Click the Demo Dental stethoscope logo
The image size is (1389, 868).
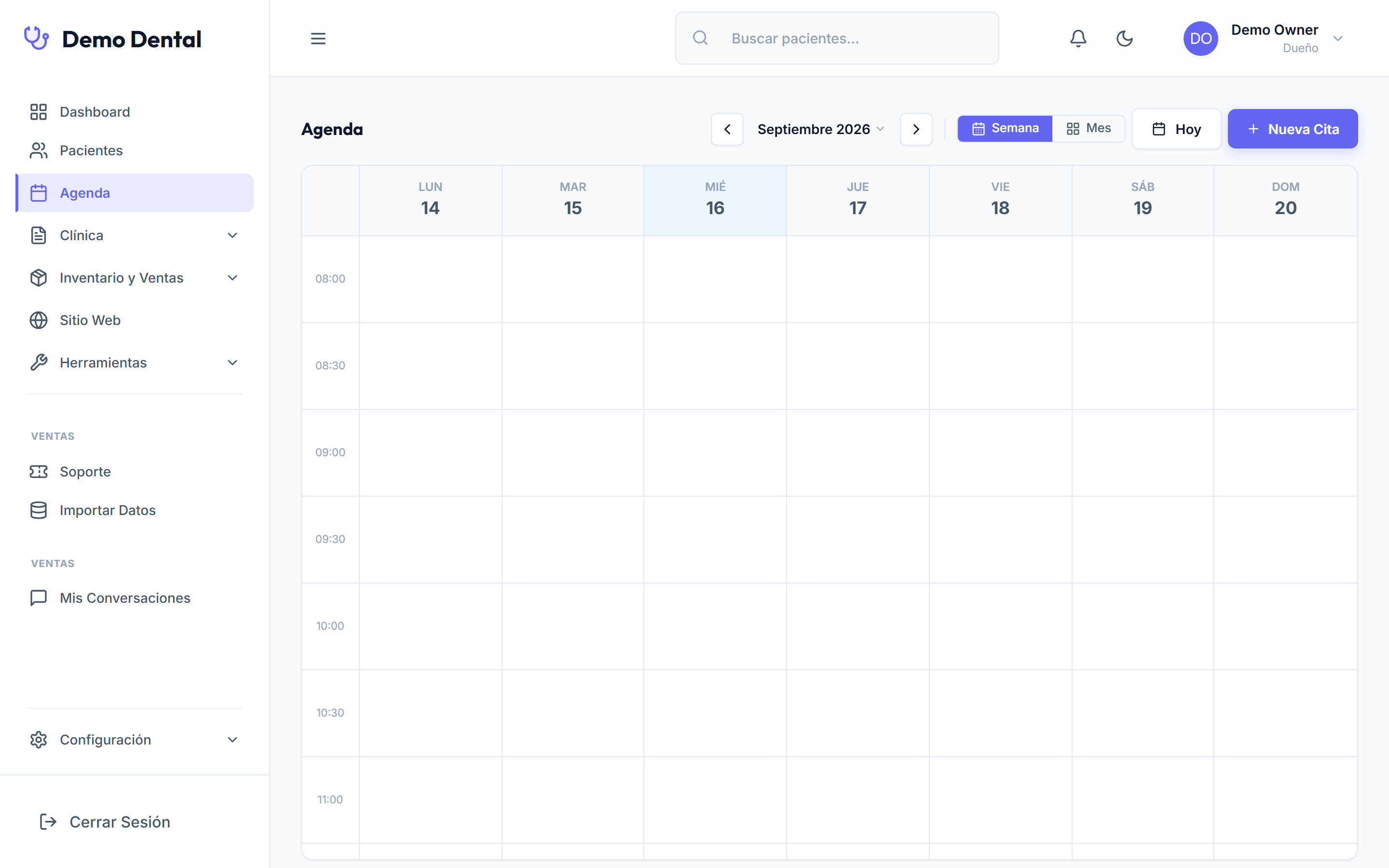click(x=36, y=39)
